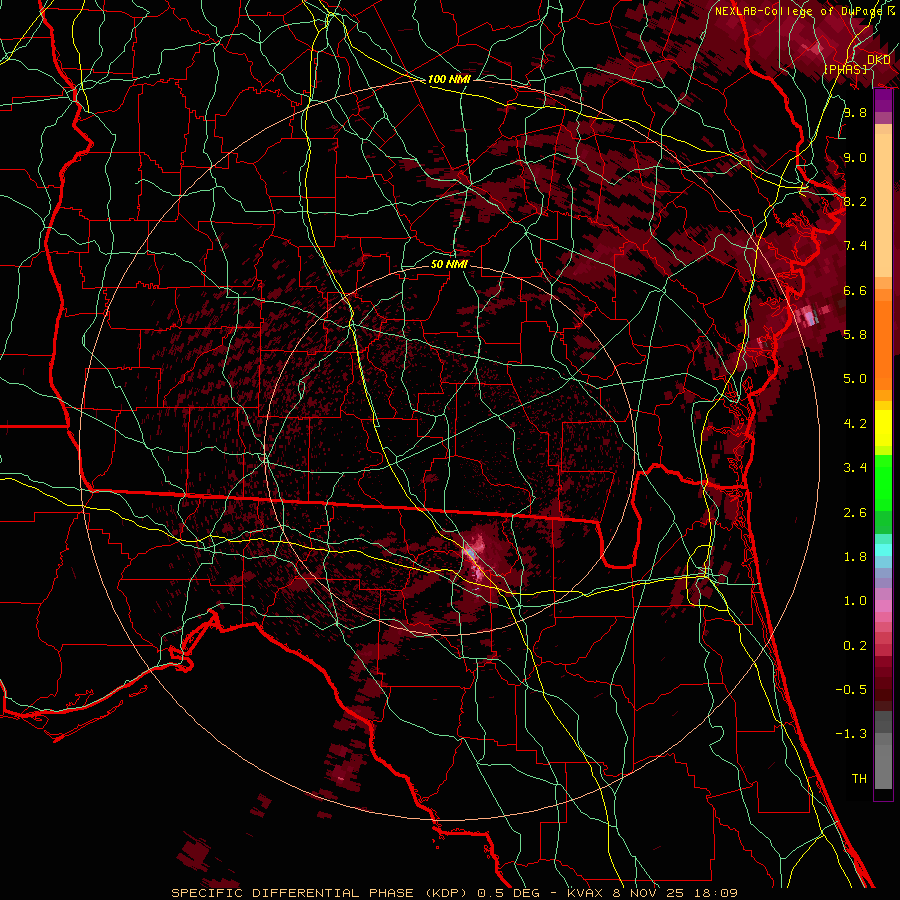Pick the yellow band of the color bar
900x900 pixels.
click(883, 428)
